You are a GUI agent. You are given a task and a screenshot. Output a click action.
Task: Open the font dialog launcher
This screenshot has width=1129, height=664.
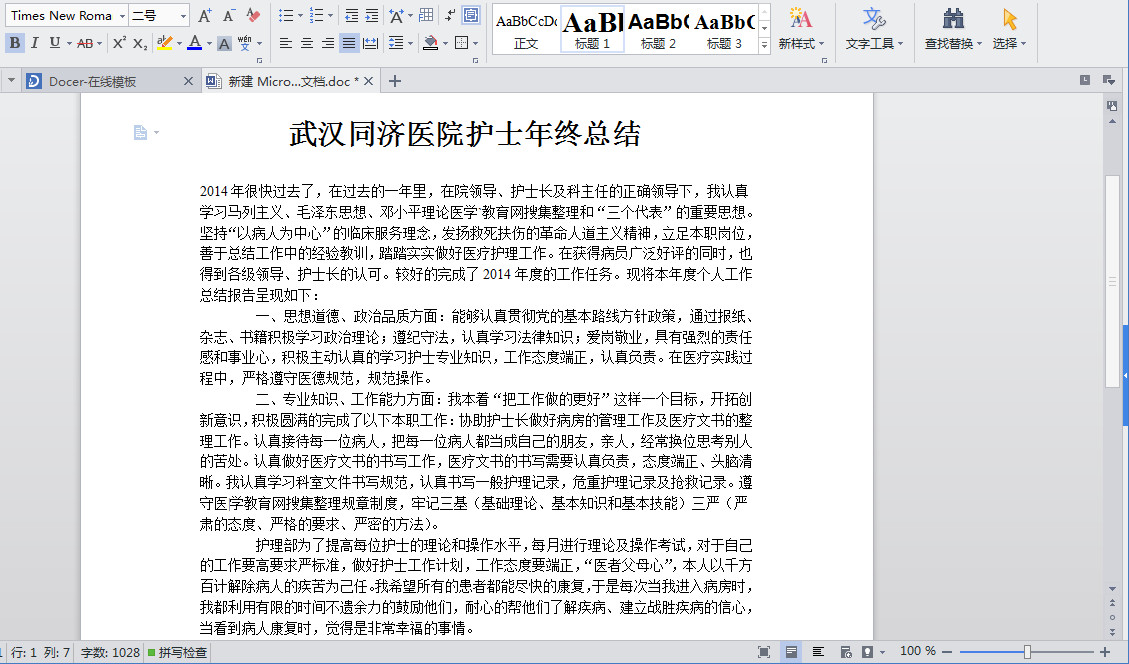tap(259, 60)
